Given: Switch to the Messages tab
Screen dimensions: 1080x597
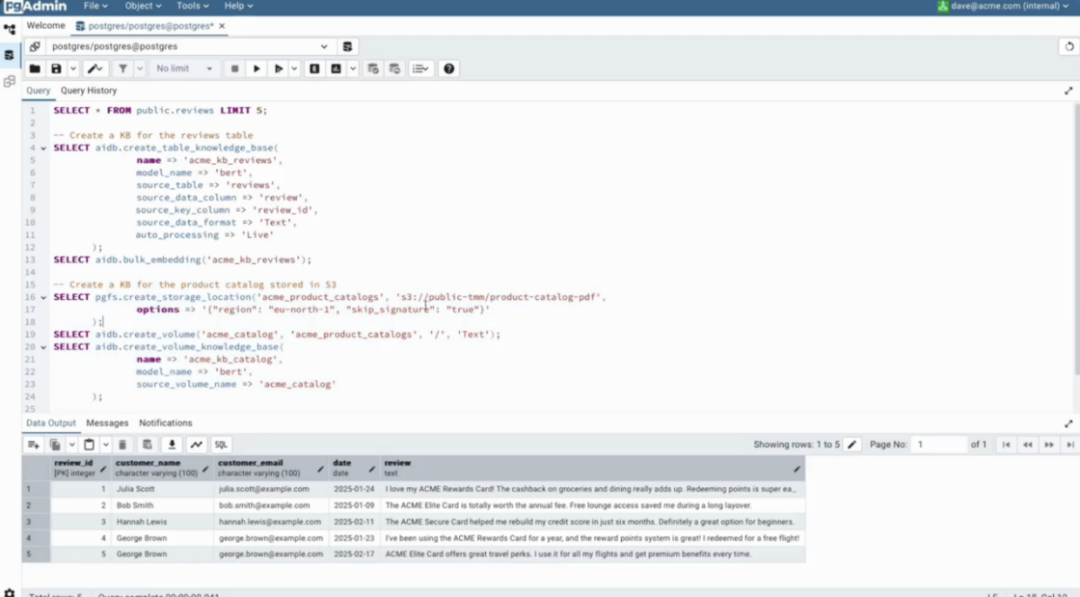Looking at the screenshot, I should coord(107,423).
